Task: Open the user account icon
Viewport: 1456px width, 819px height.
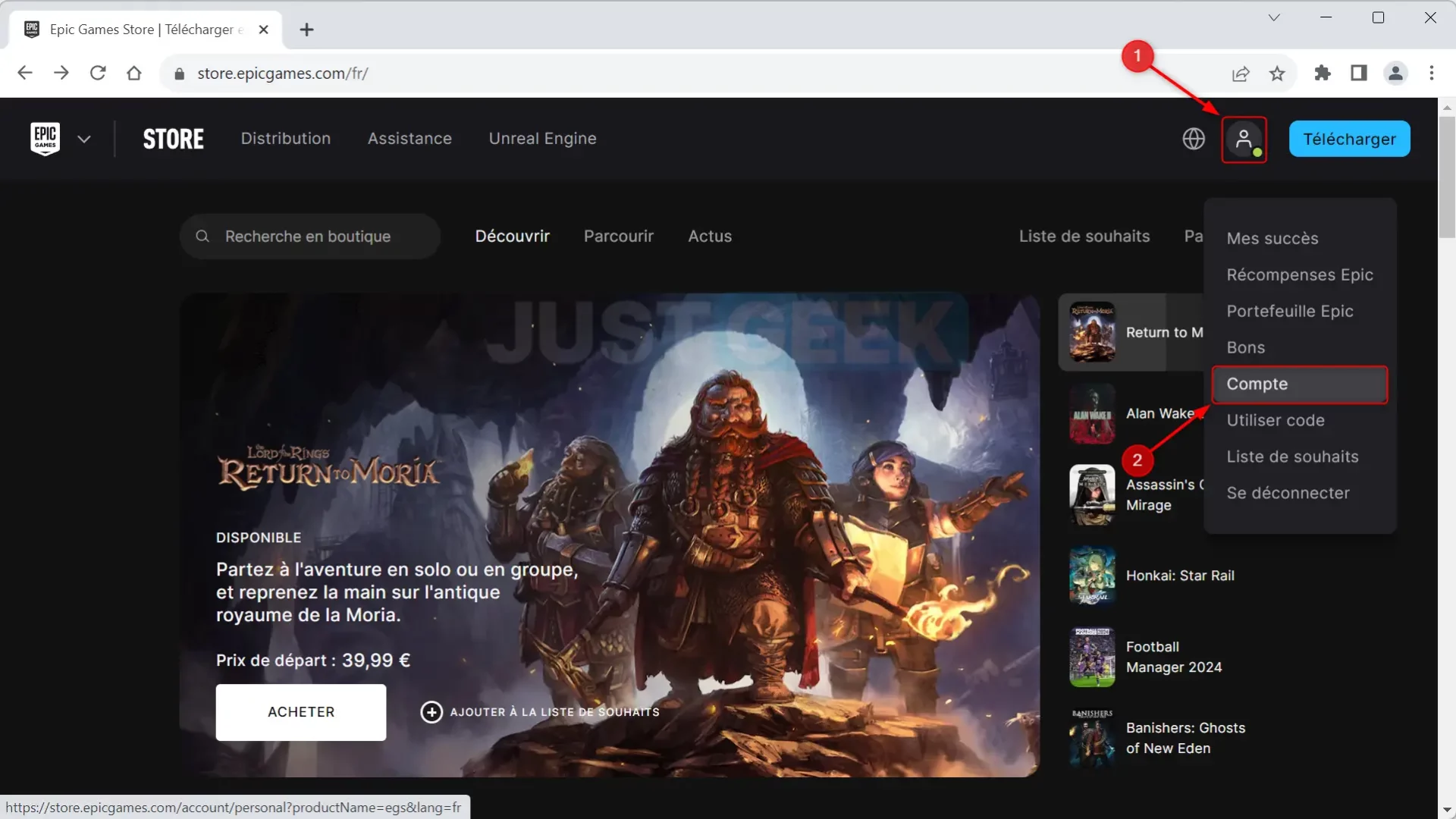Action: (x=1244, y=140)
